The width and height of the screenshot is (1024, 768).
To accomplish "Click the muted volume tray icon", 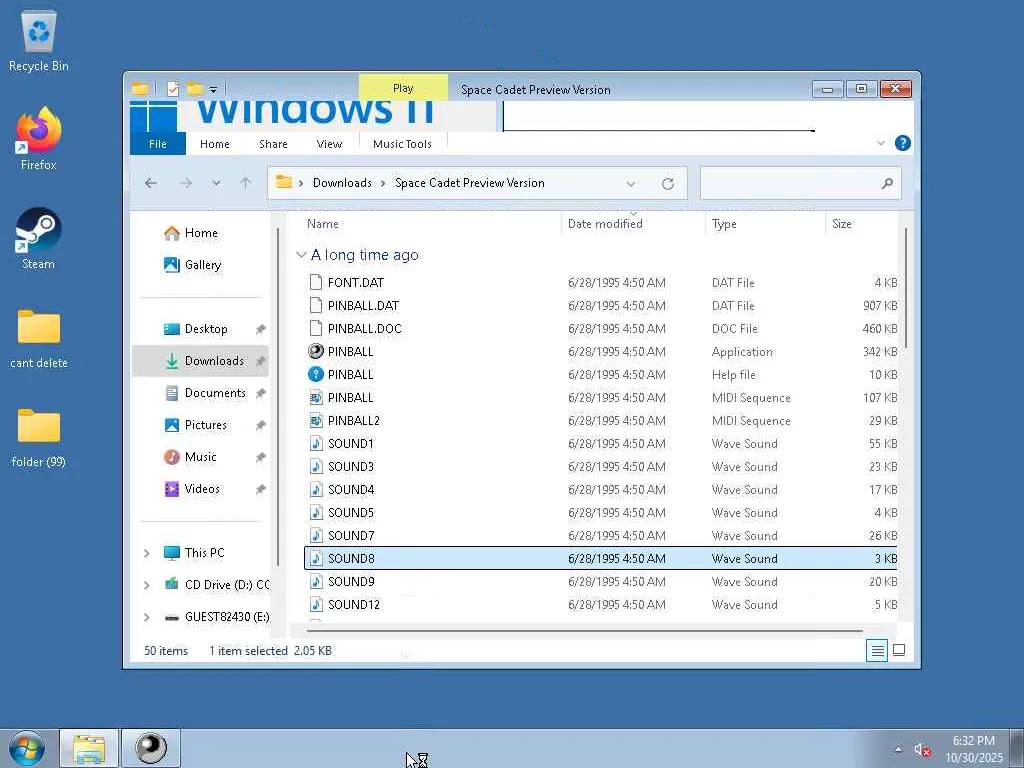I will 922,750.
